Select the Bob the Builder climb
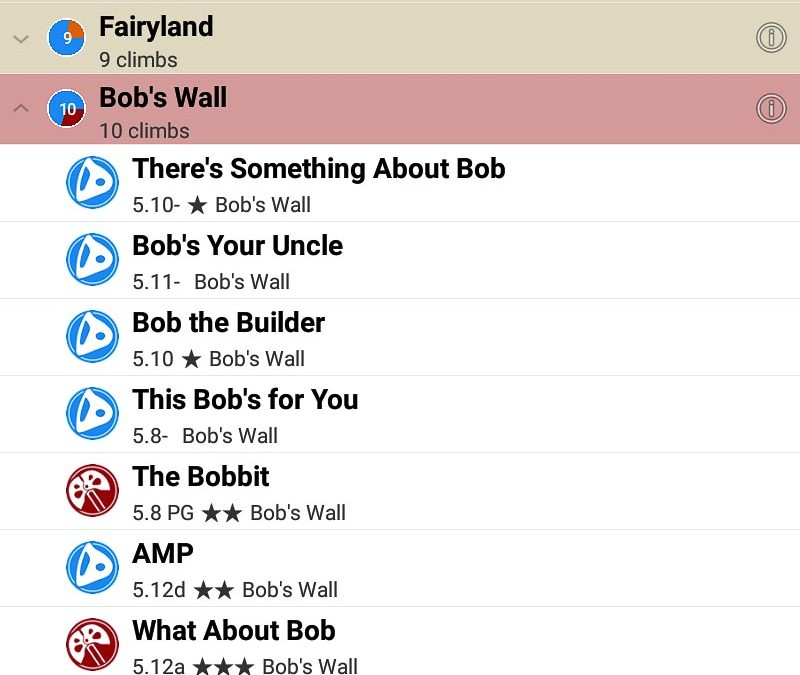 [x=229, y=323]
